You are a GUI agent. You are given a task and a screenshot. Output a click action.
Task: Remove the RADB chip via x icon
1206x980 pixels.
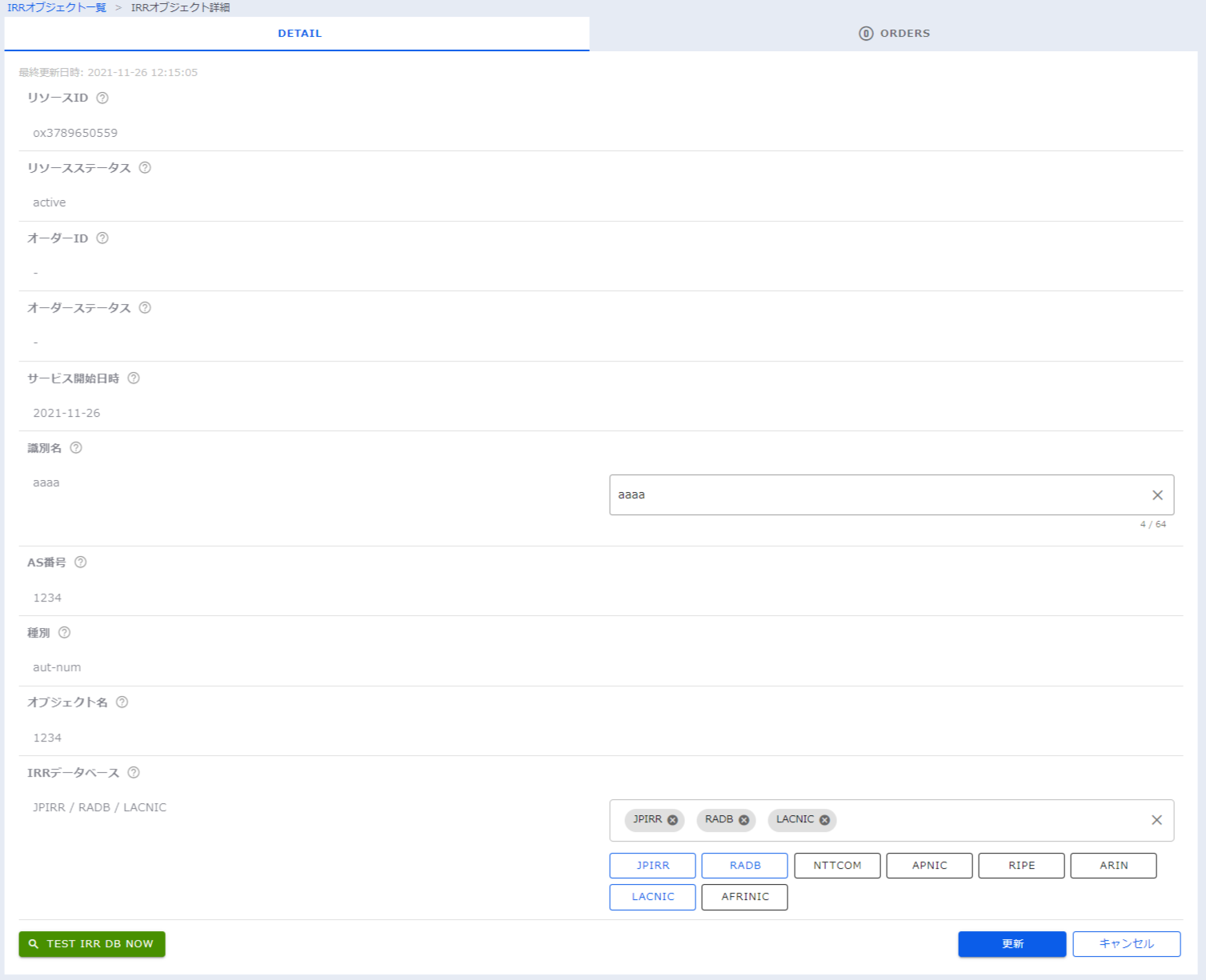click(743, 820)
